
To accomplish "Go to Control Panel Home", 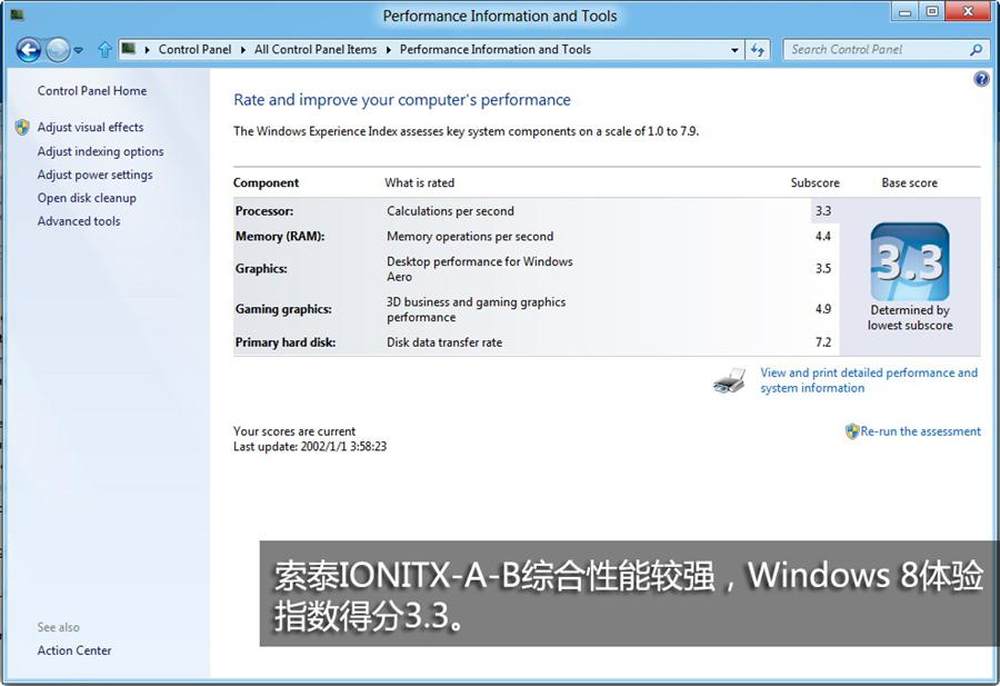I will tap(92, 91).
